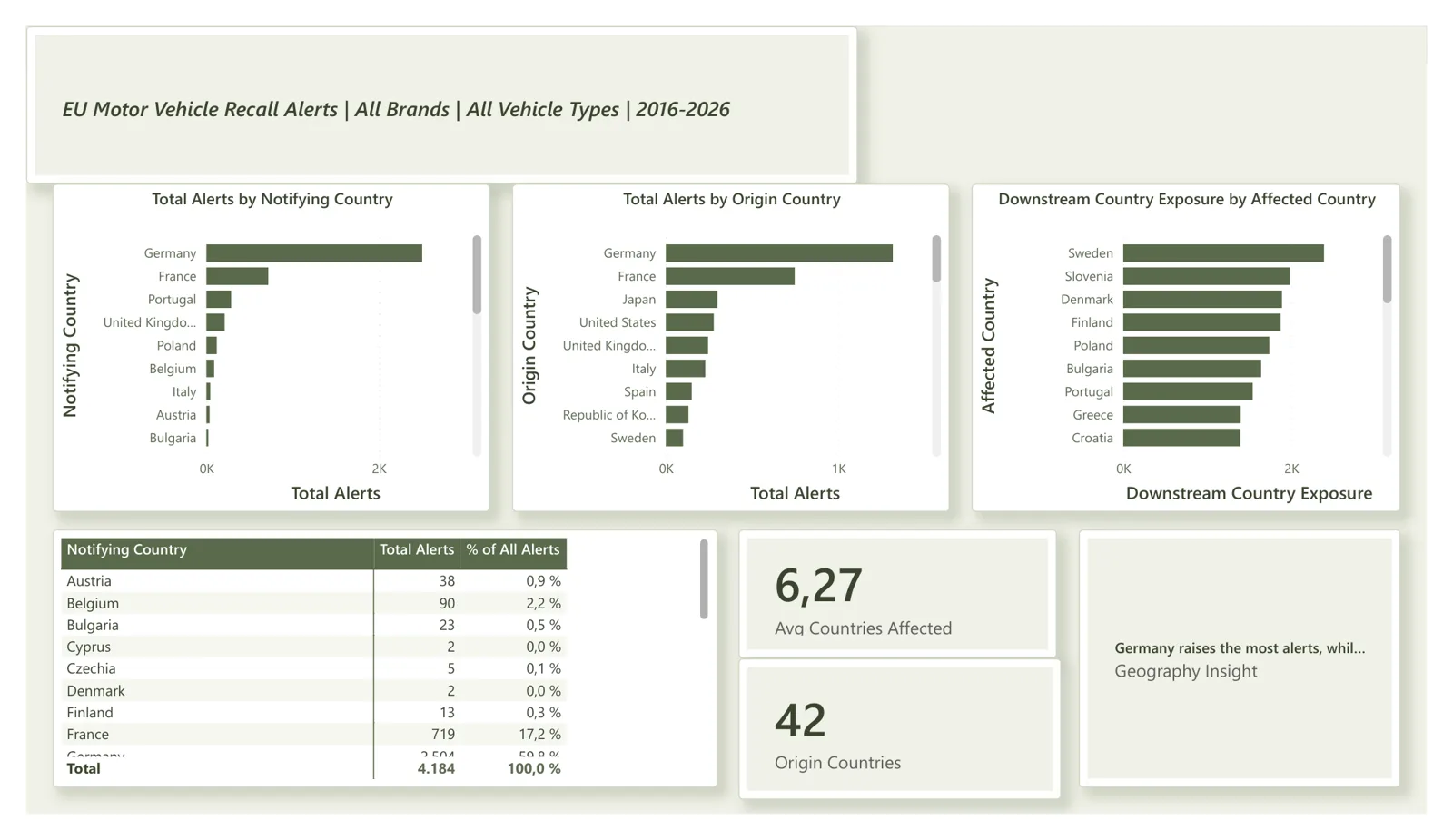1453x840 pixels.
Task: Click the alerts table vertical scrollbar
Action: 704,579
